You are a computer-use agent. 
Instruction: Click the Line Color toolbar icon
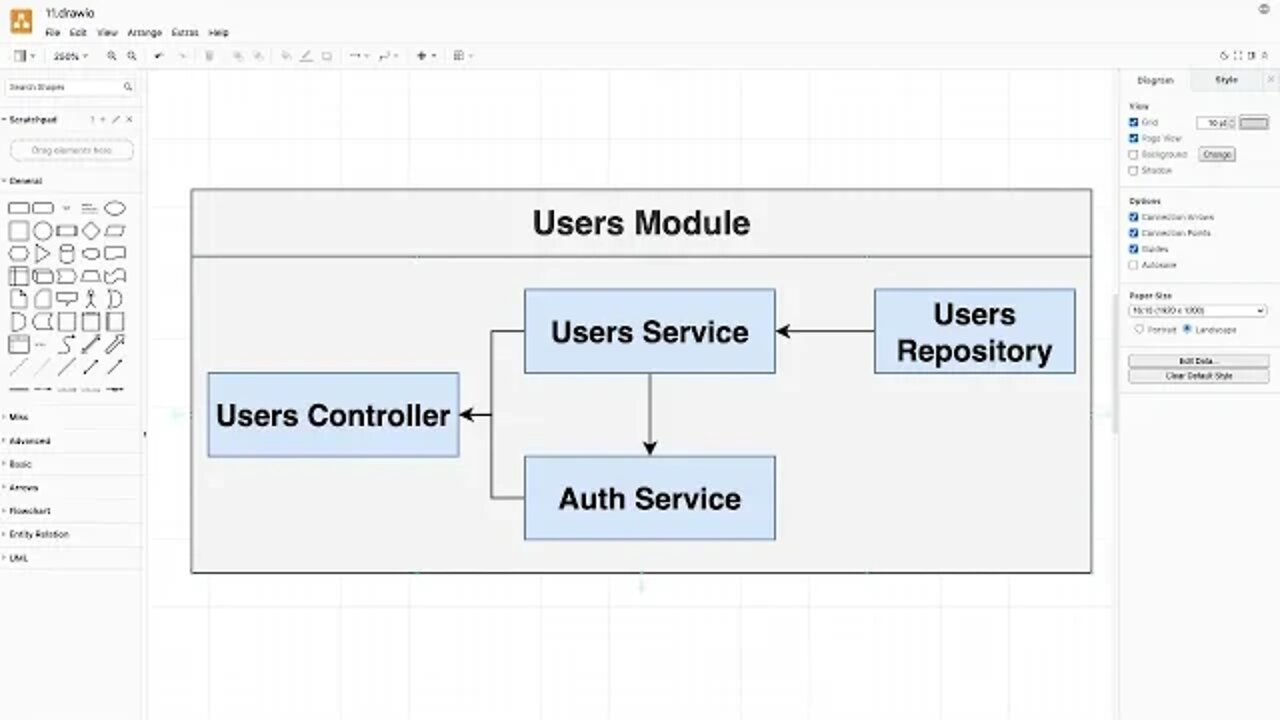coord(306,56)
